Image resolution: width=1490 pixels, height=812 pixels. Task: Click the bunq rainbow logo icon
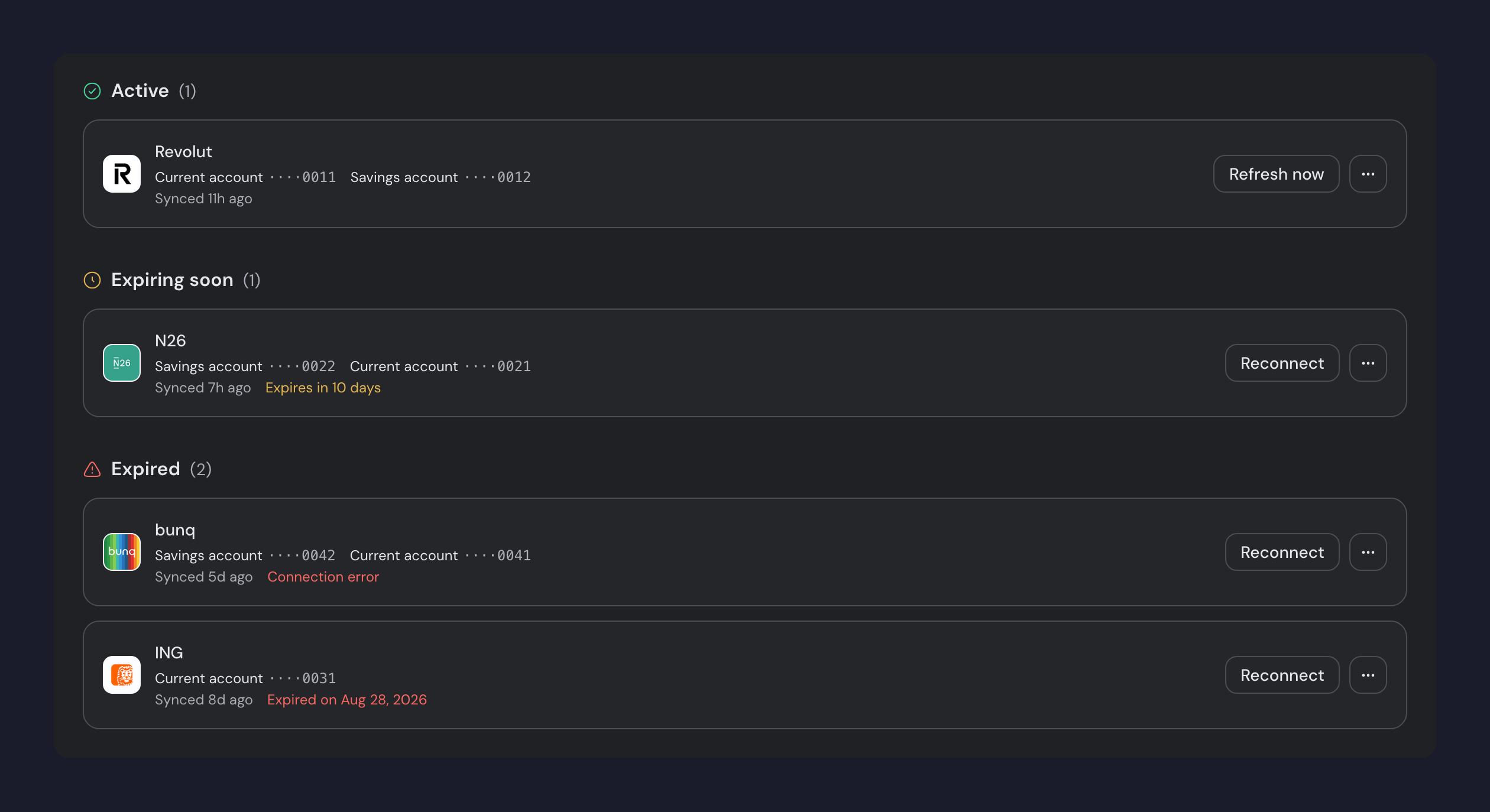point(122,552)
